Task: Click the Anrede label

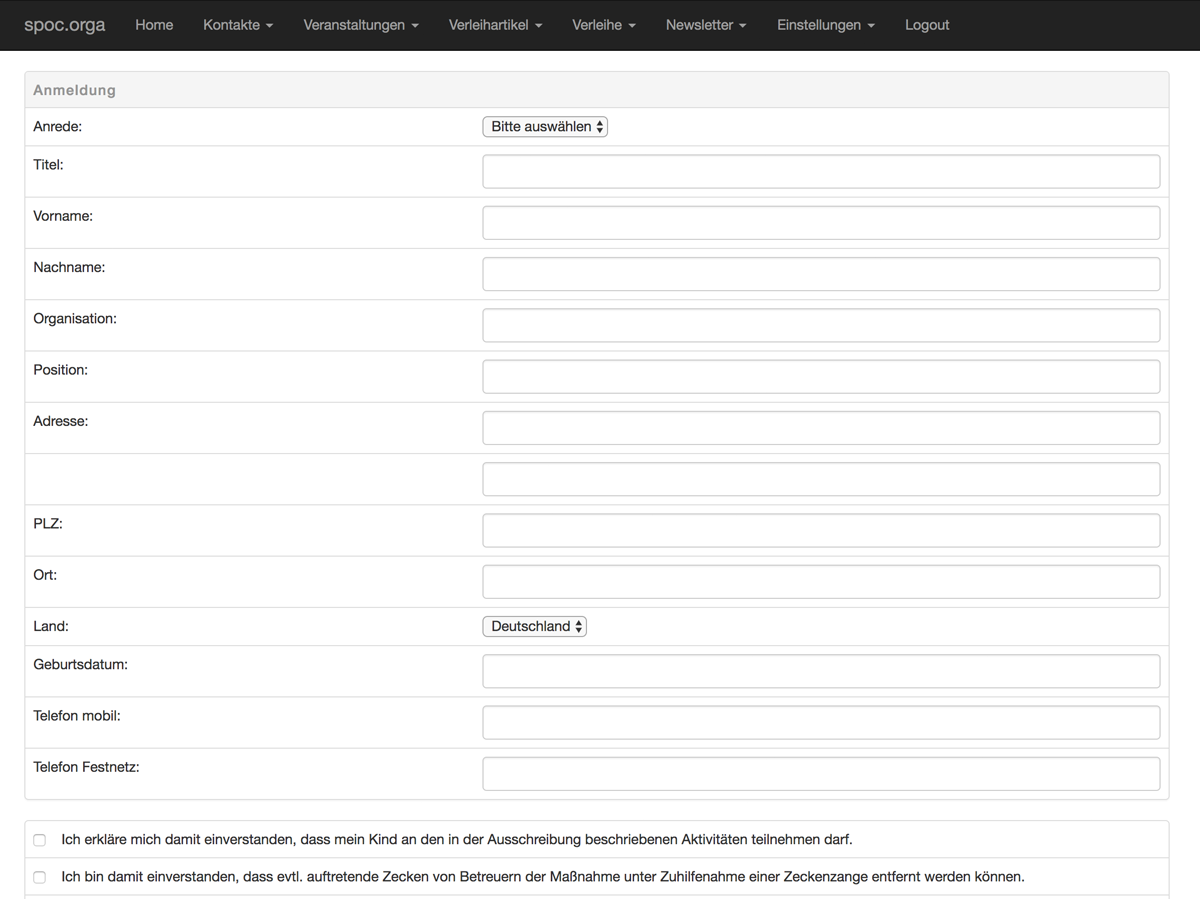Action: coord(58,127)
